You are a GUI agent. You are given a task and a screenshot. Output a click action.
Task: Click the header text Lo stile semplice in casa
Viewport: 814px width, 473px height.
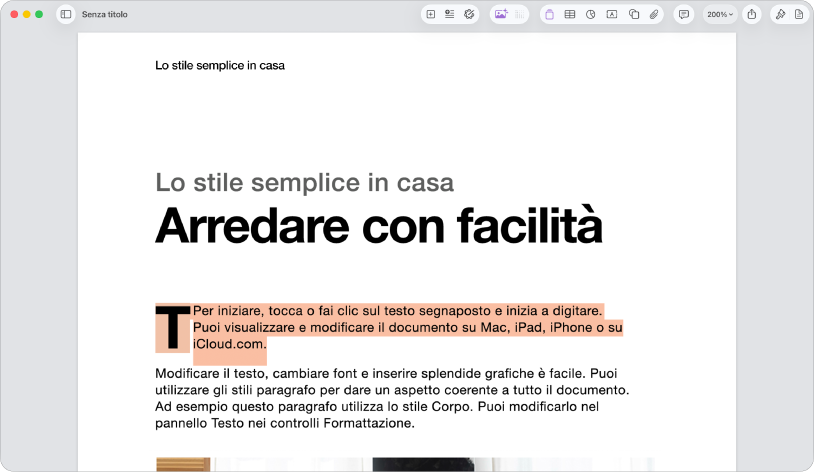tap(220, 65)
